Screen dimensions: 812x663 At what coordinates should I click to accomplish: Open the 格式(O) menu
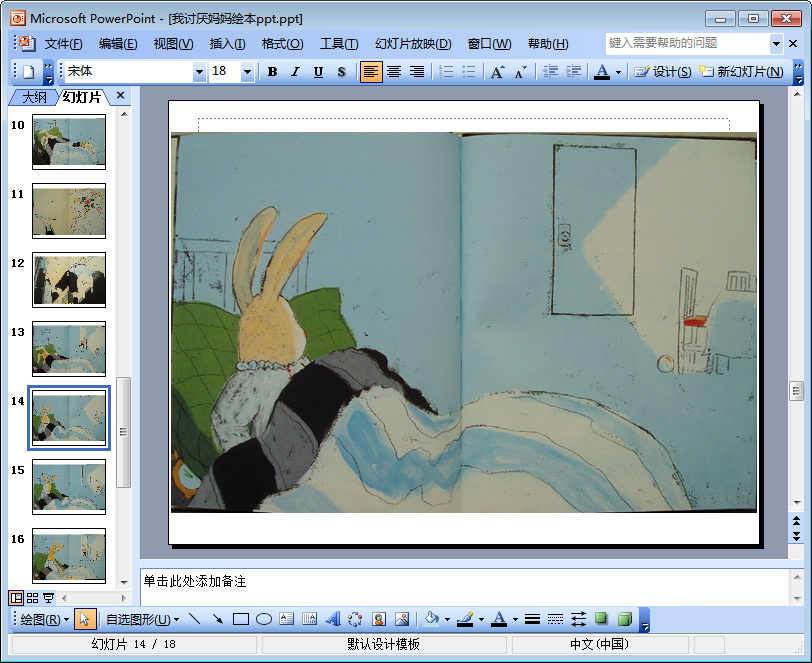click(x=282, y=44)
